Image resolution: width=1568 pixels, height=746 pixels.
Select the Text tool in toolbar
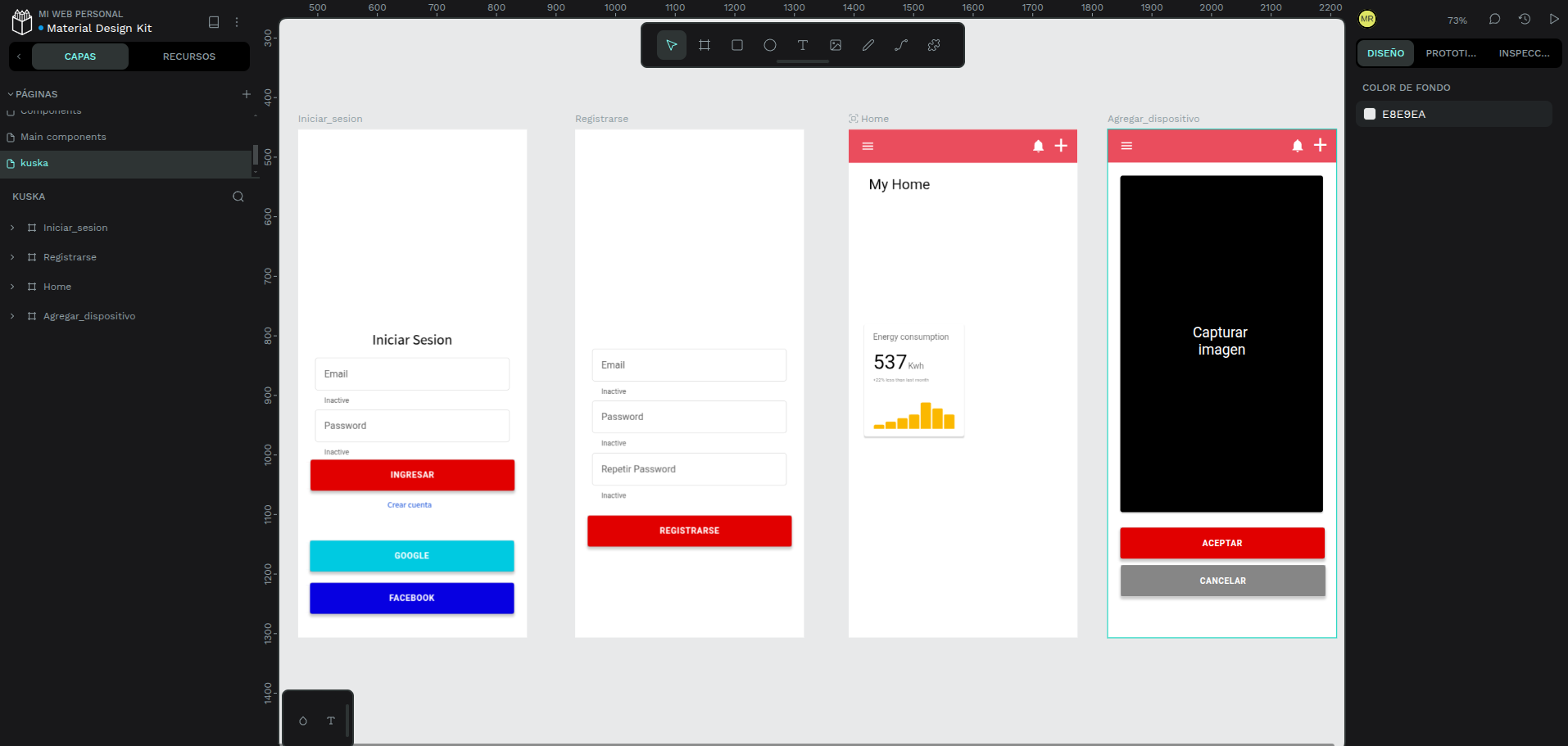[x=802, y=45]
